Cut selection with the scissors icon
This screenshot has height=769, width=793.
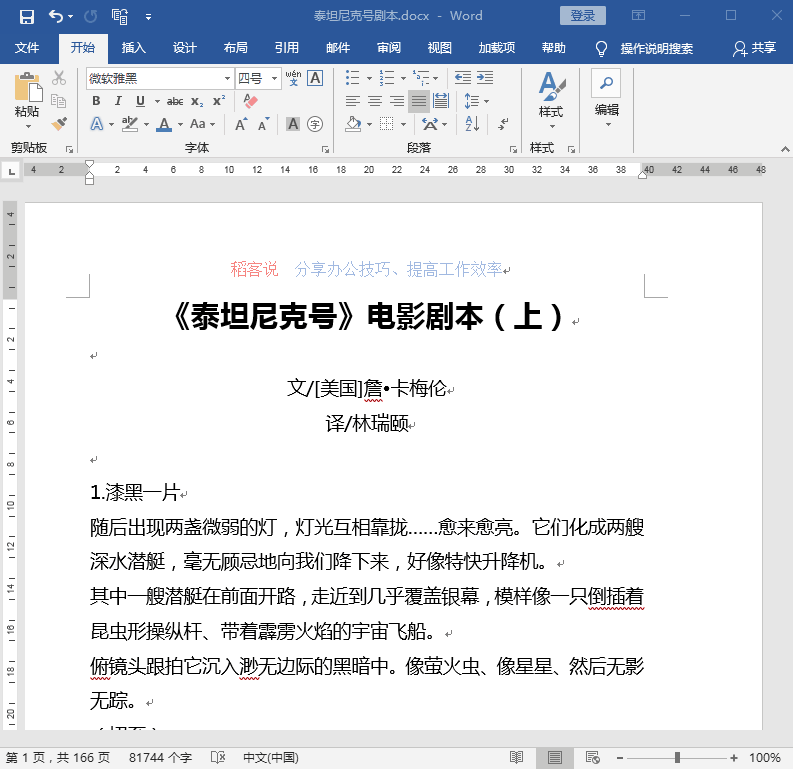point(59,77)
